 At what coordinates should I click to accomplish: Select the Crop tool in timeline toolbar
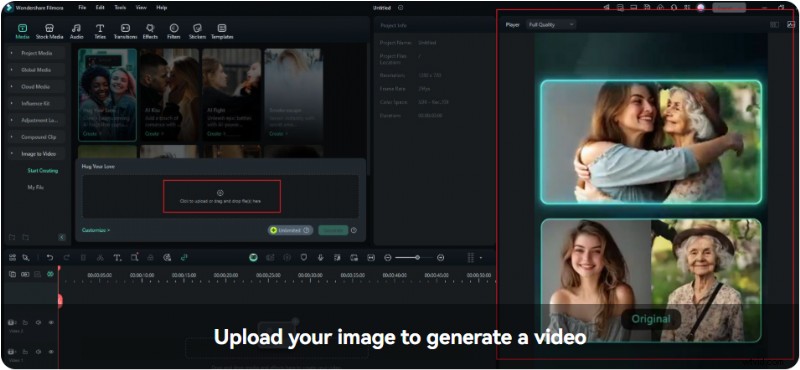pos(134,258)
